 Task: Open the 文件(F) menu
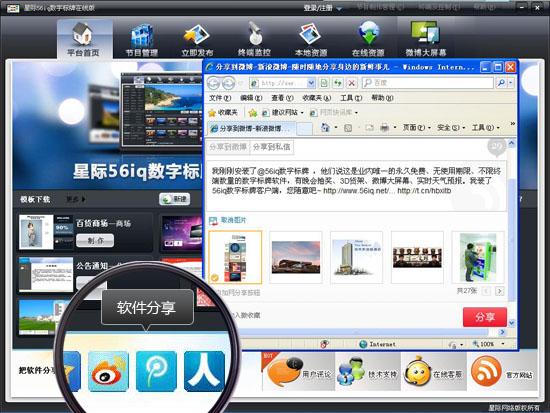220,98
